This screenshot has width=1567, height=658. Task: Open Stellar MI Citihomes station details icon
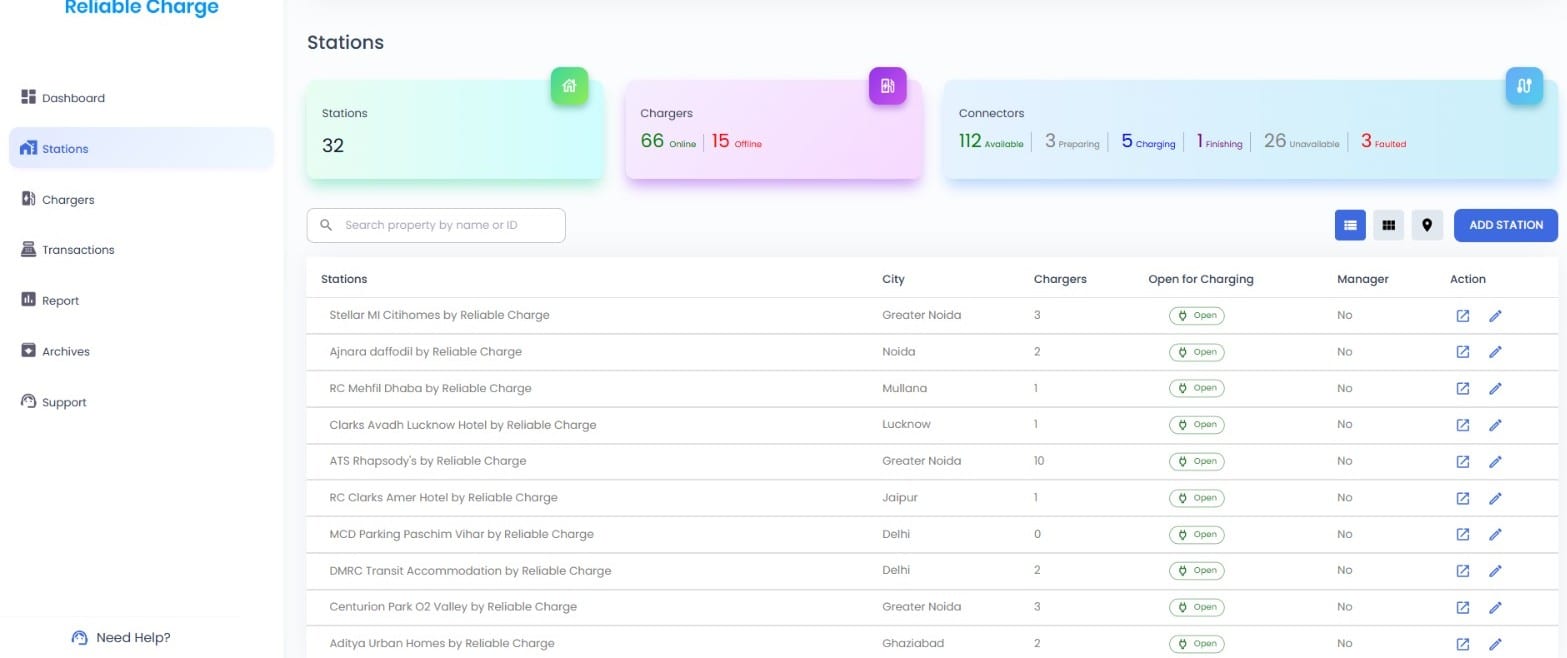[x=1463, y=316]
